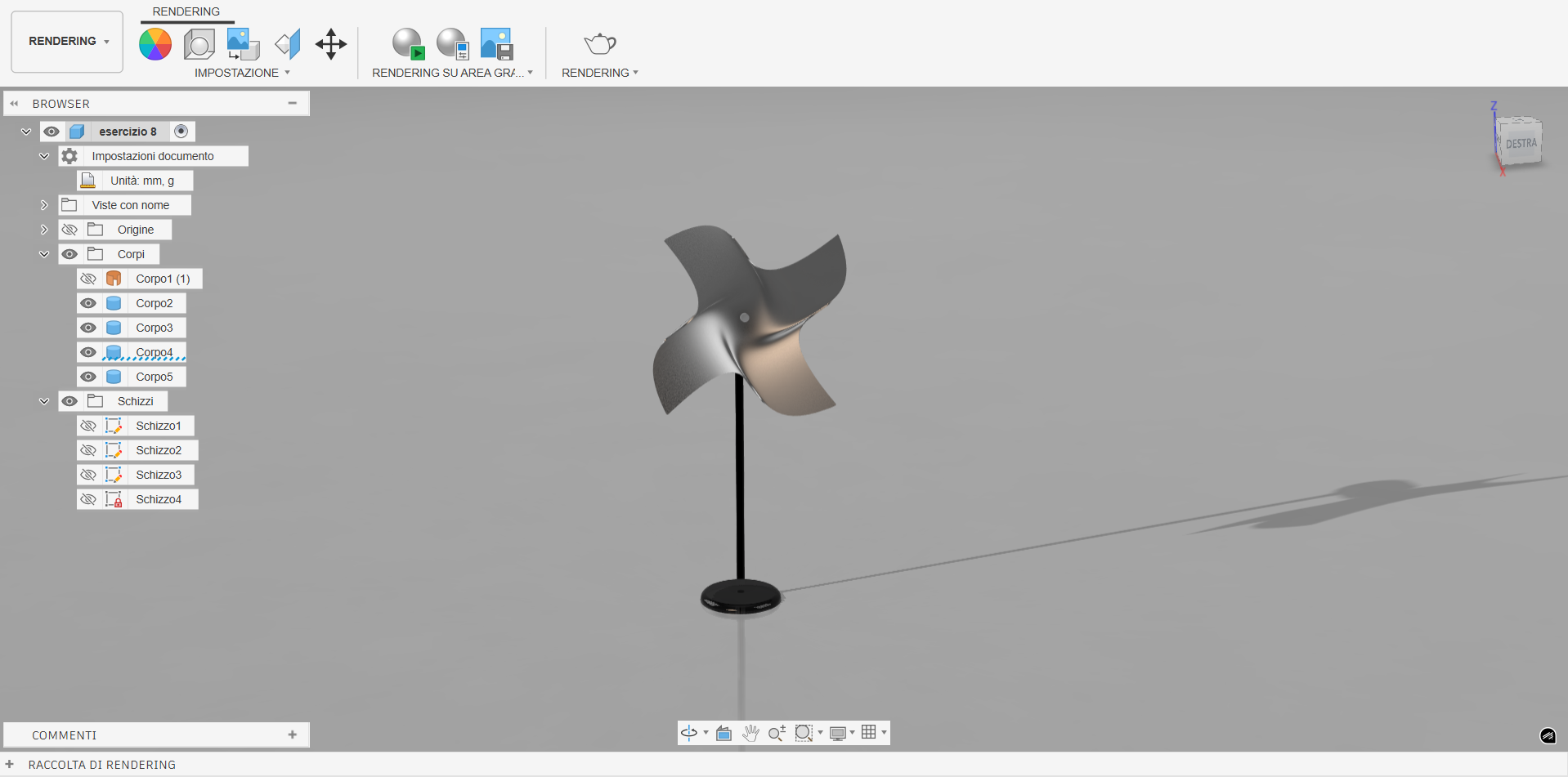Open the RENDERING workspace switcher menu
The width and height of the screenshot is (1568, 777).
66,41
